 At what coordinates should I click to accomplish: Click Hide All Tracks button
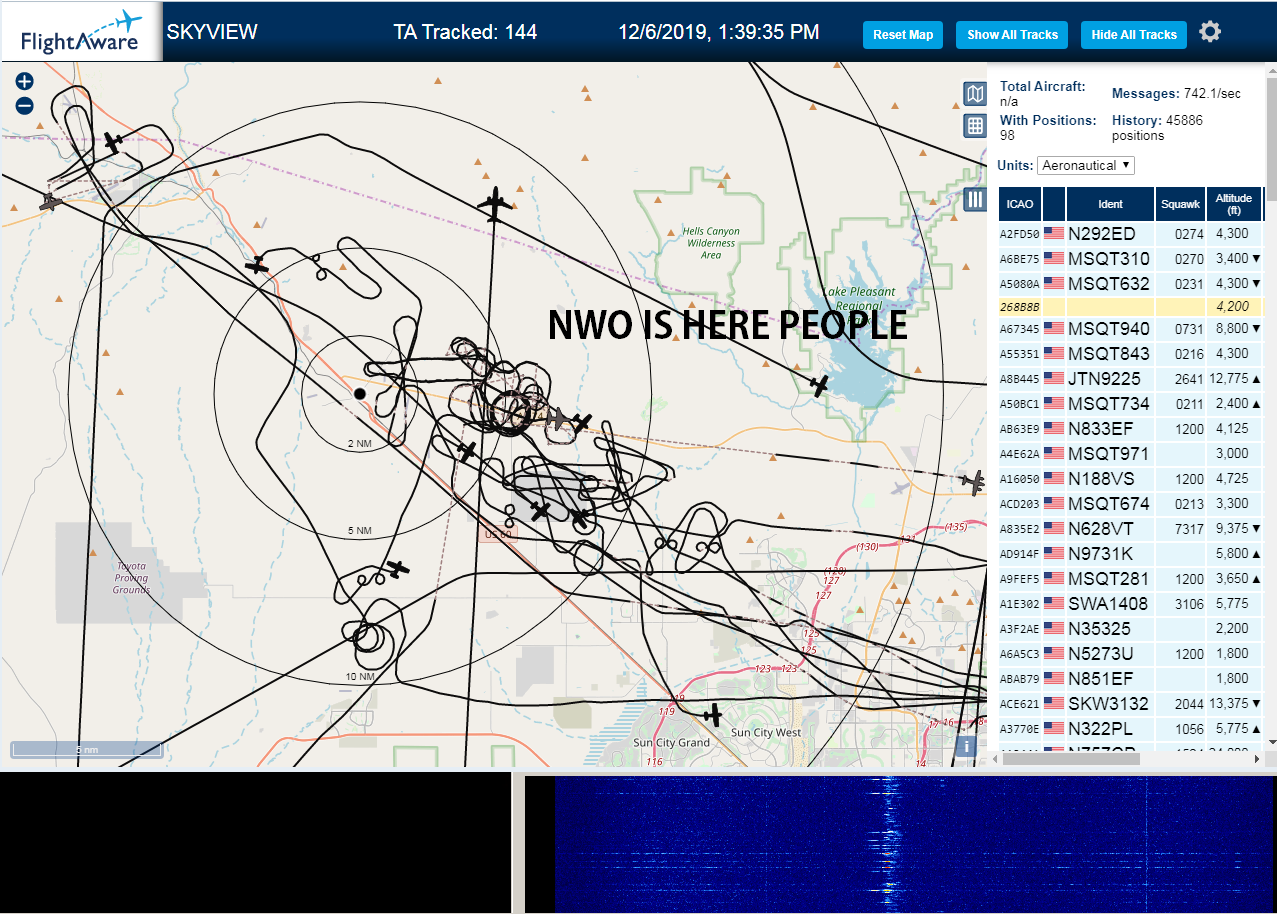pyautogui.click(x=1134, y=35)
